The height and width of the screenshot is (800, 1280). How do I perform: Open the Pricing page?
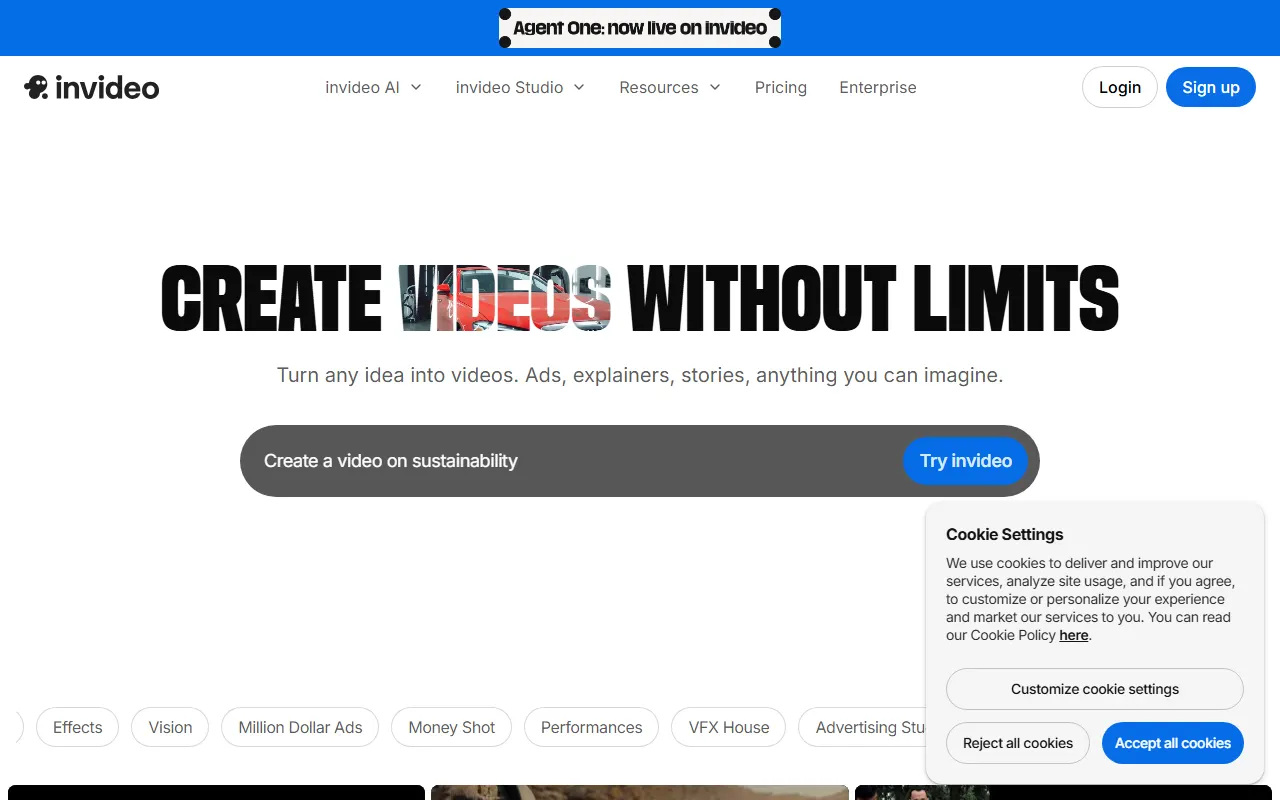pos(781,88)
